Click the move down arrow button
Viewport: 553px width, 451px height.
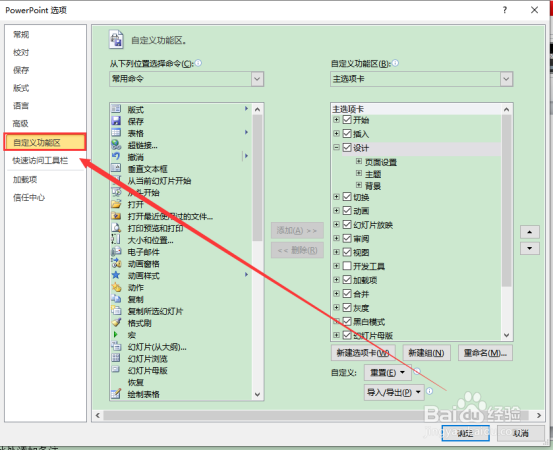529,248
